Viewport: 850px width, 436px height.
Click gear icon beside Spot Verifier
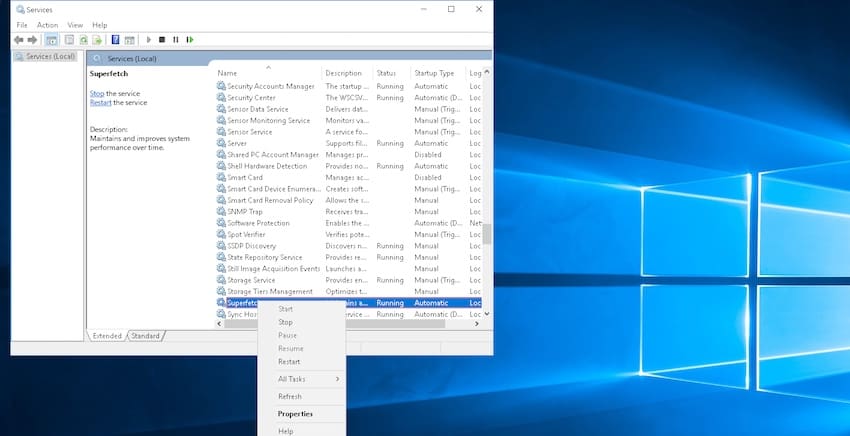(221, 234)
